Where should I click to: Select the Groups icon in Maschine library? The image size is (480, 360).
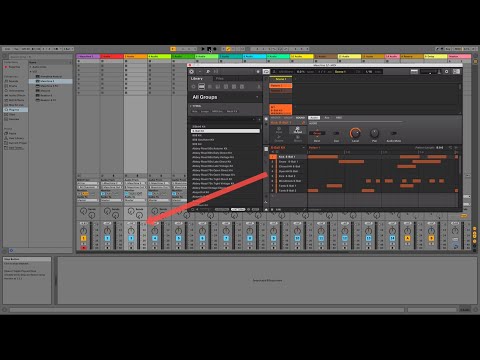point(201,87)
